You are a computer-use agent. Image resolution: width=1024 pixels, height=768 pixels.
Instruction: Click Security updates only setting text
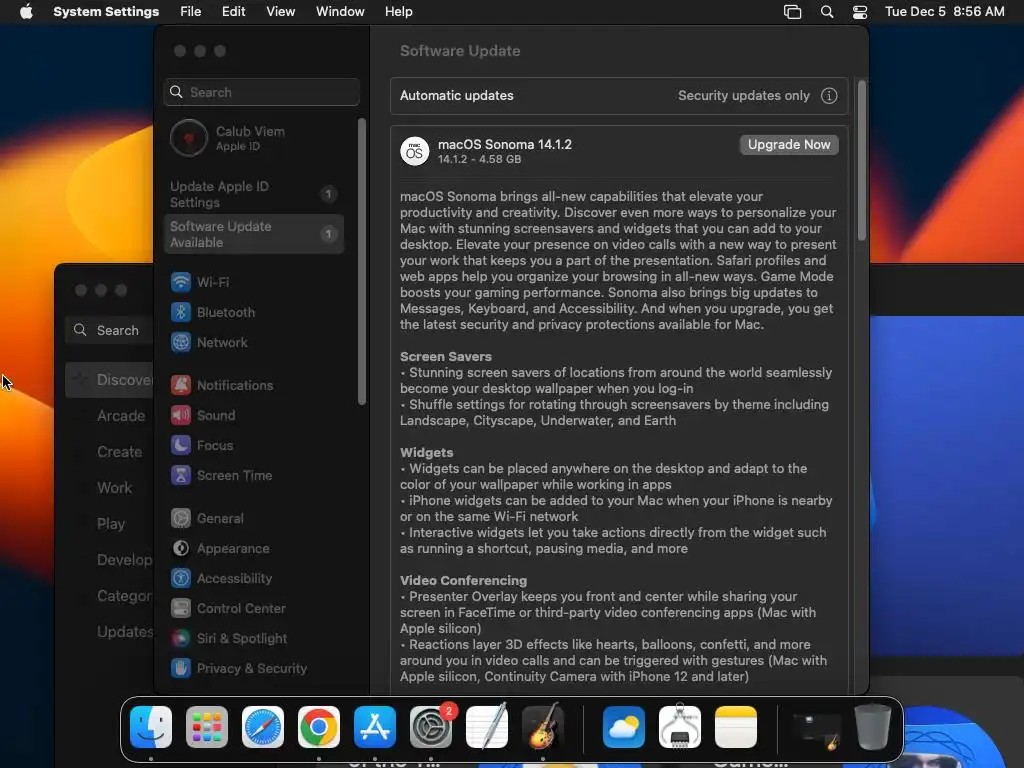coord(743,96)
